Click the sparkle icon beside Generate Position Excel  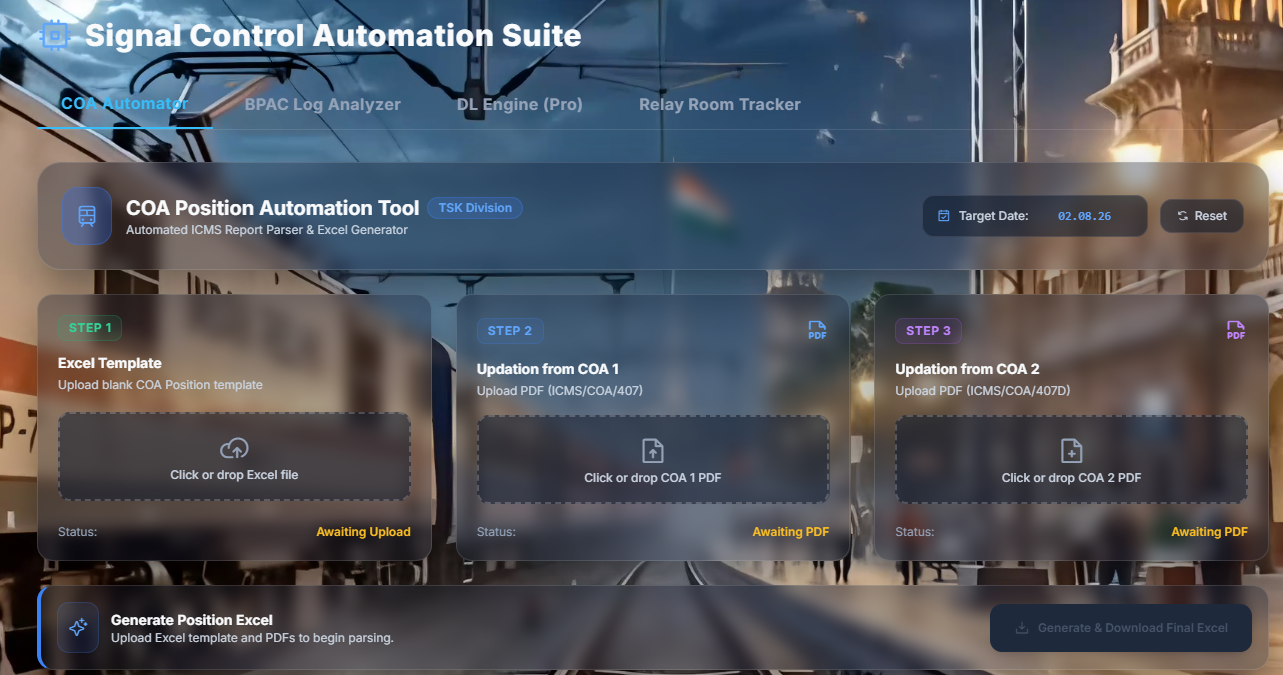[78, 627]
